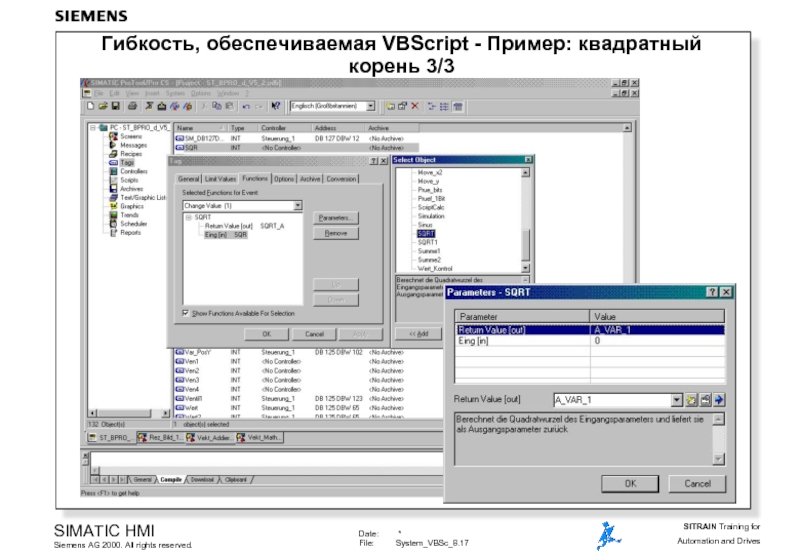This screenshot has width=800, height=554.
Task: Select Trends icon in project tree
Action: (x=113, y=215)
